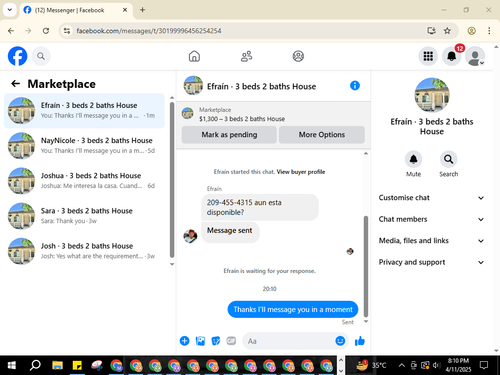This screenshot has height=375, width=500.
Task: Open File Explorer from taskbar
Action: [x=57, y=366]
